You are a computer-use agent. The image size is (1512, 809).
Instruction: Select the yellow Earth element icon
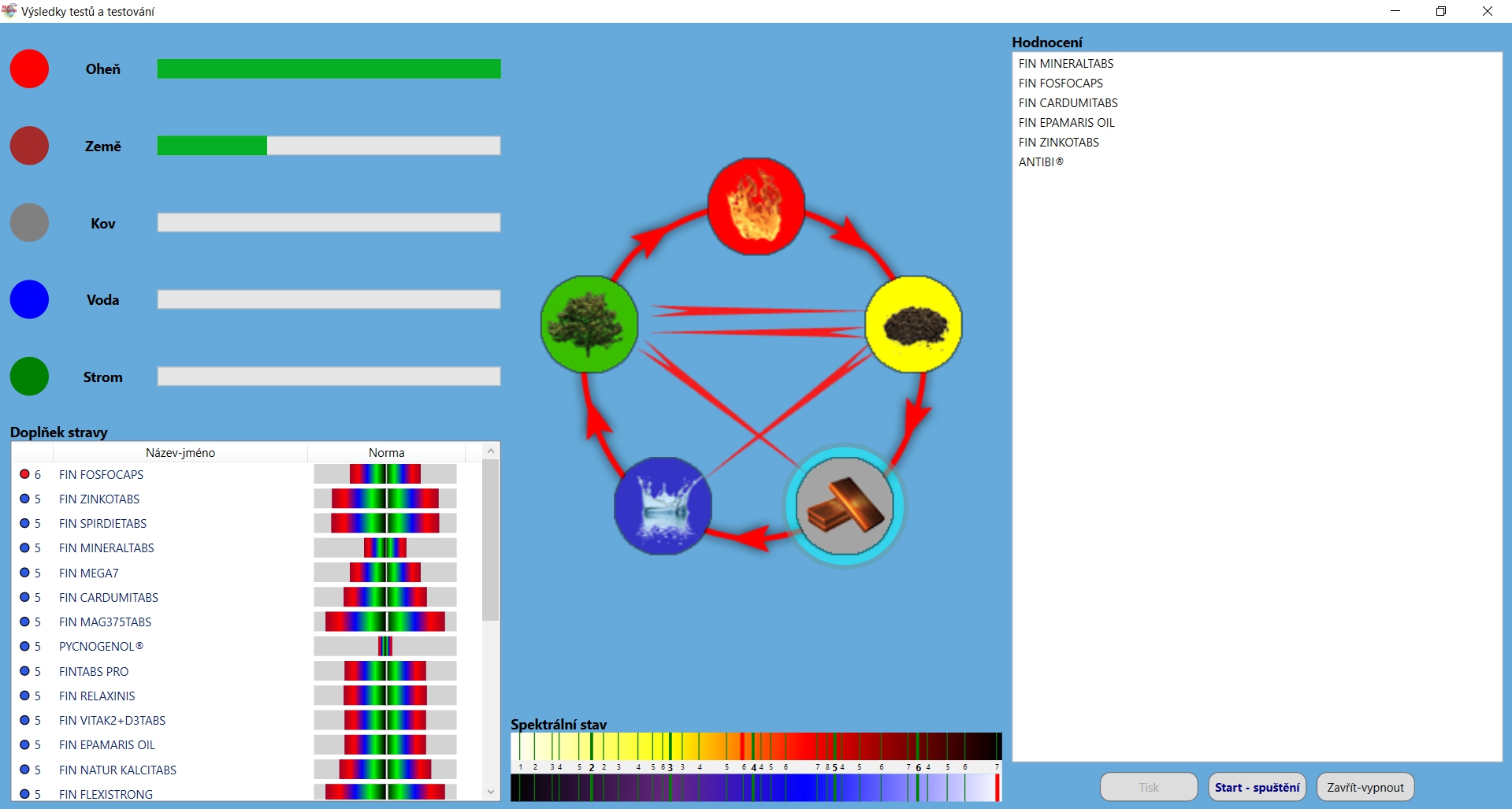click(913, 324)
